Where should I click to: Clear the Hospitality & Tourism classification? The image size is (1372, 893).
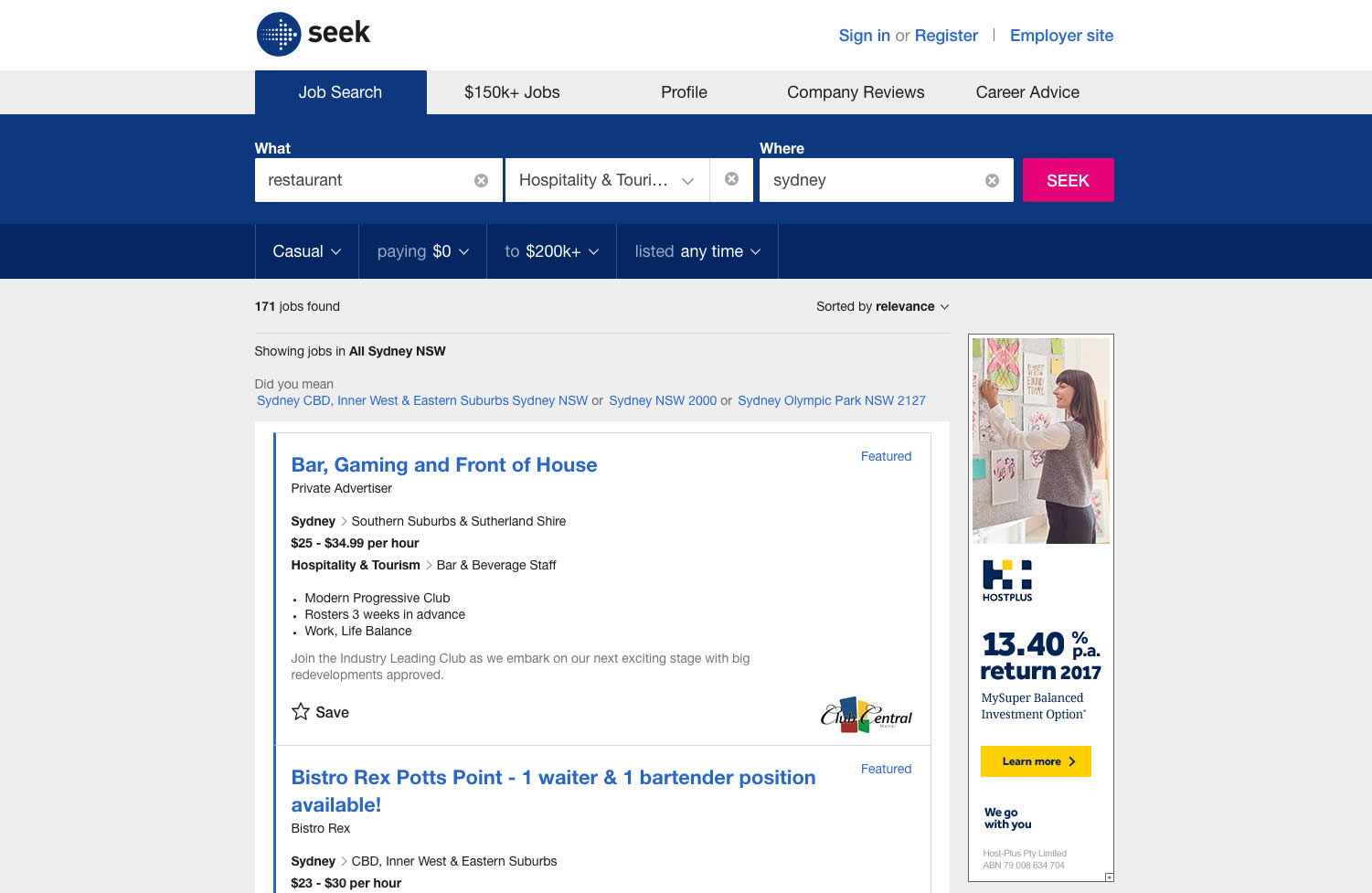pos(731,179)
